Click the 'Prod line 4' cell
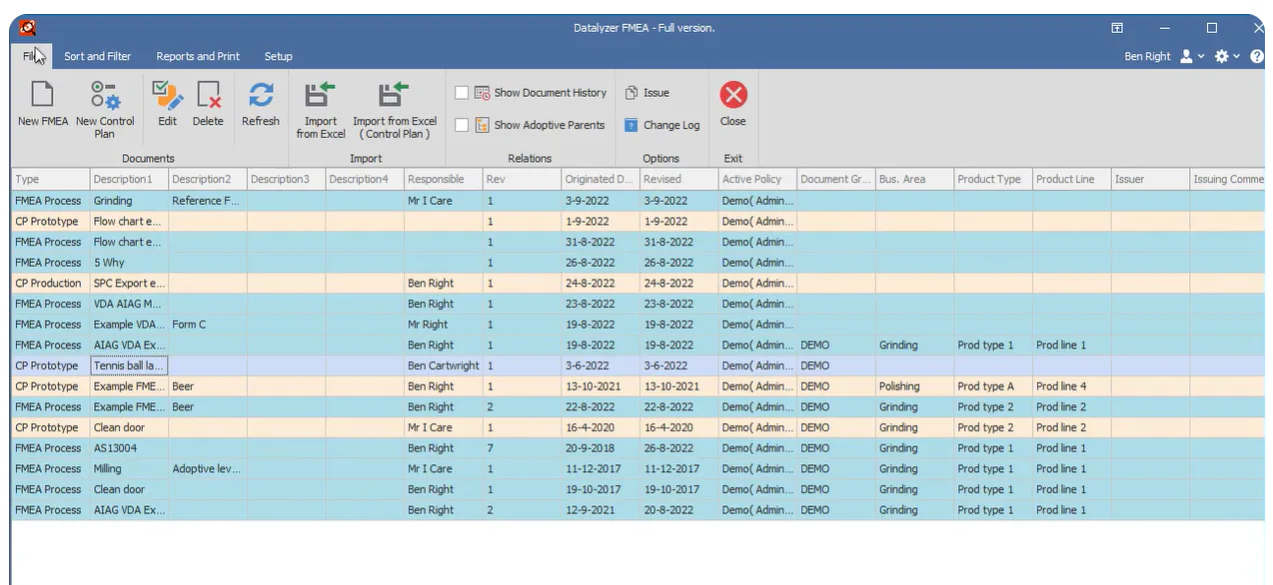The image size is (1273, 585). [x=1072, y=386]
